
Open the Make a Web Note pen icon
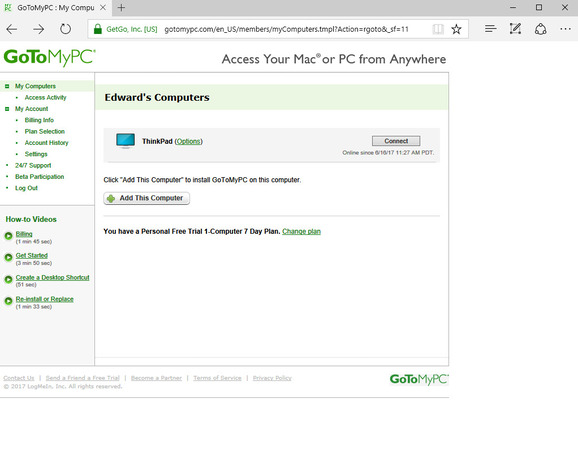[x=515, y=29]
